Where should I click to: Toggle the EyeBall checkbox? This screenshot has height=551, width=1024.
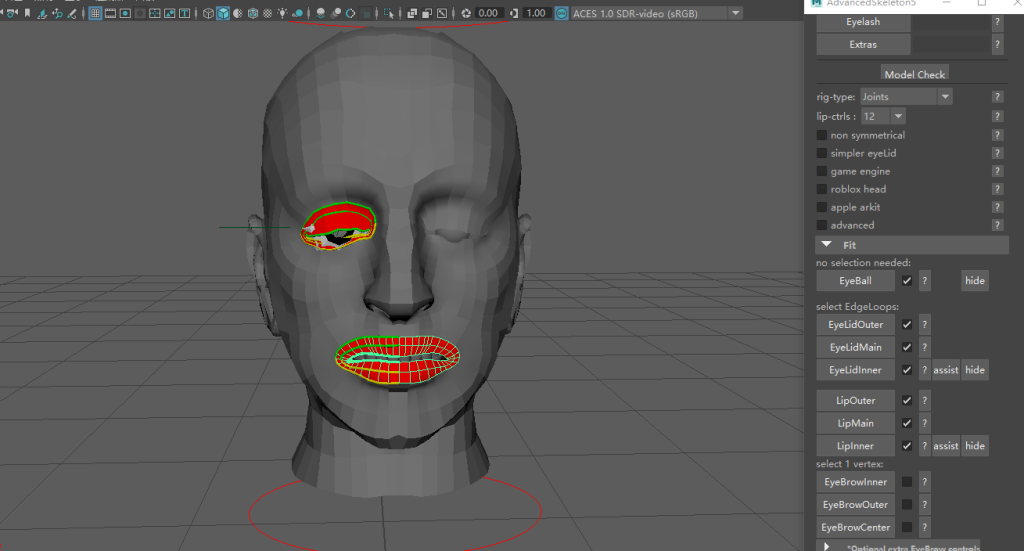click(906, 281)
